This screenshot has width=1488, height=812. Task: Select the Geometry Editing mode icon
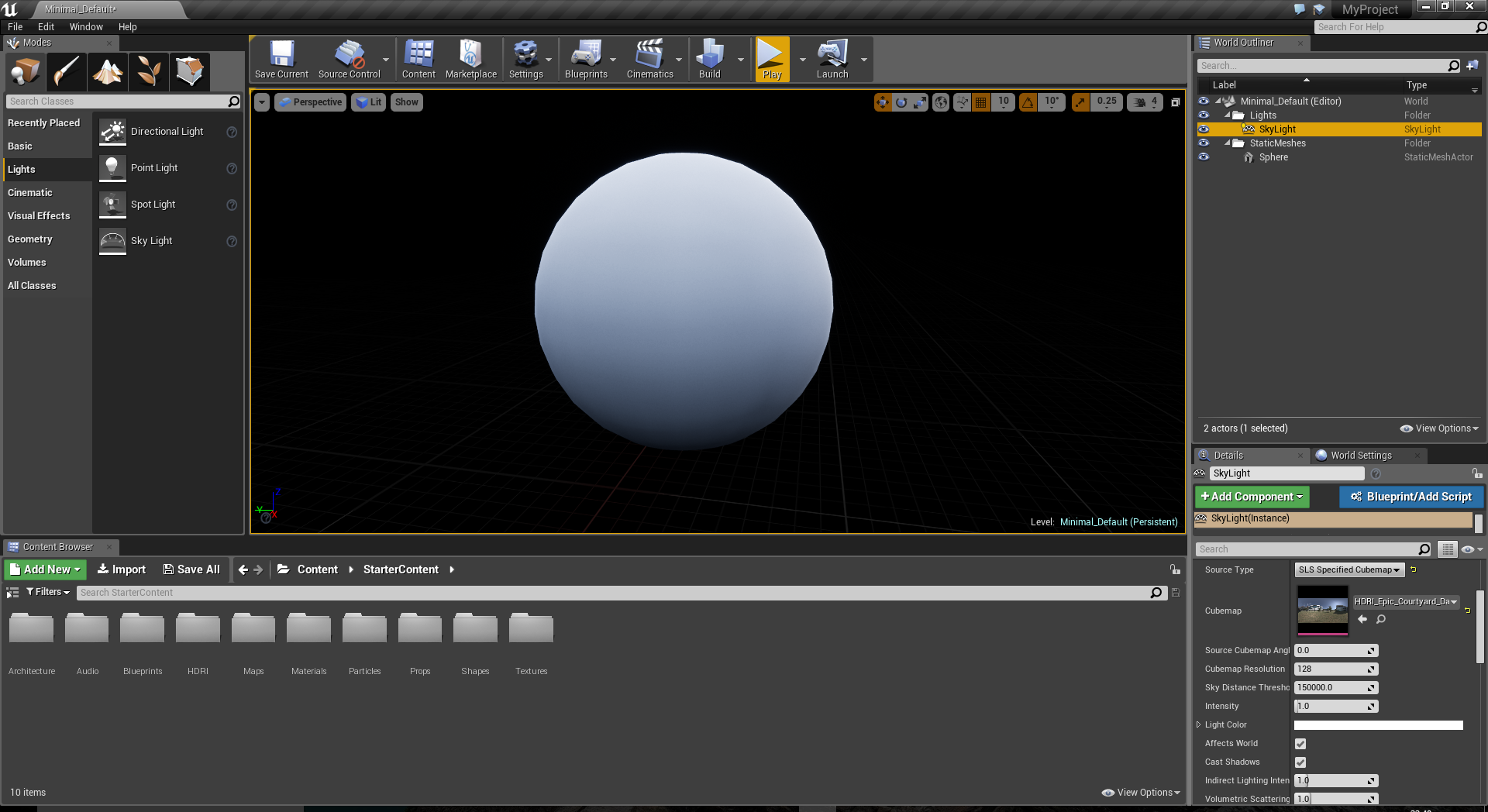click(x=190, y=72)
